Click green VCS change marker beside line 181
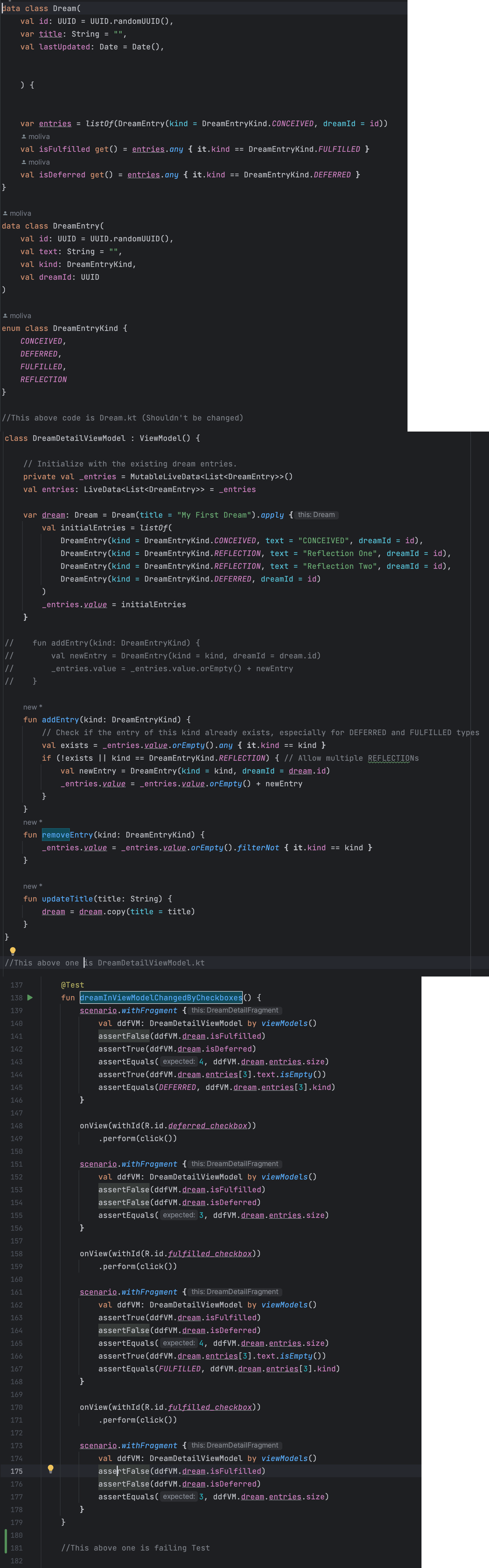 (x=6, y=1541)
